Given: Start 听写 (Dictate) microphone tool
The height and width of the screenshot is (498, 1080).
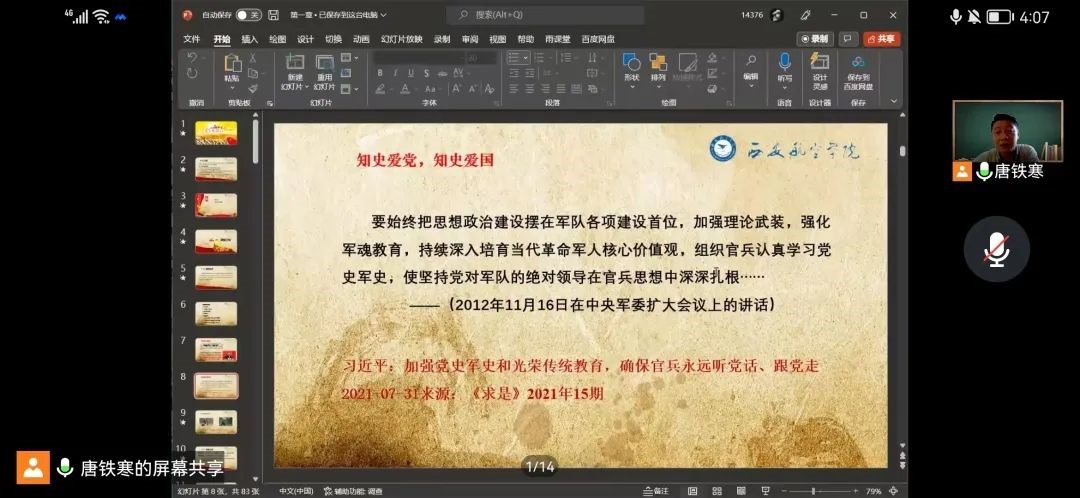Looking at the screenshot, I should (x=785, y=63).
